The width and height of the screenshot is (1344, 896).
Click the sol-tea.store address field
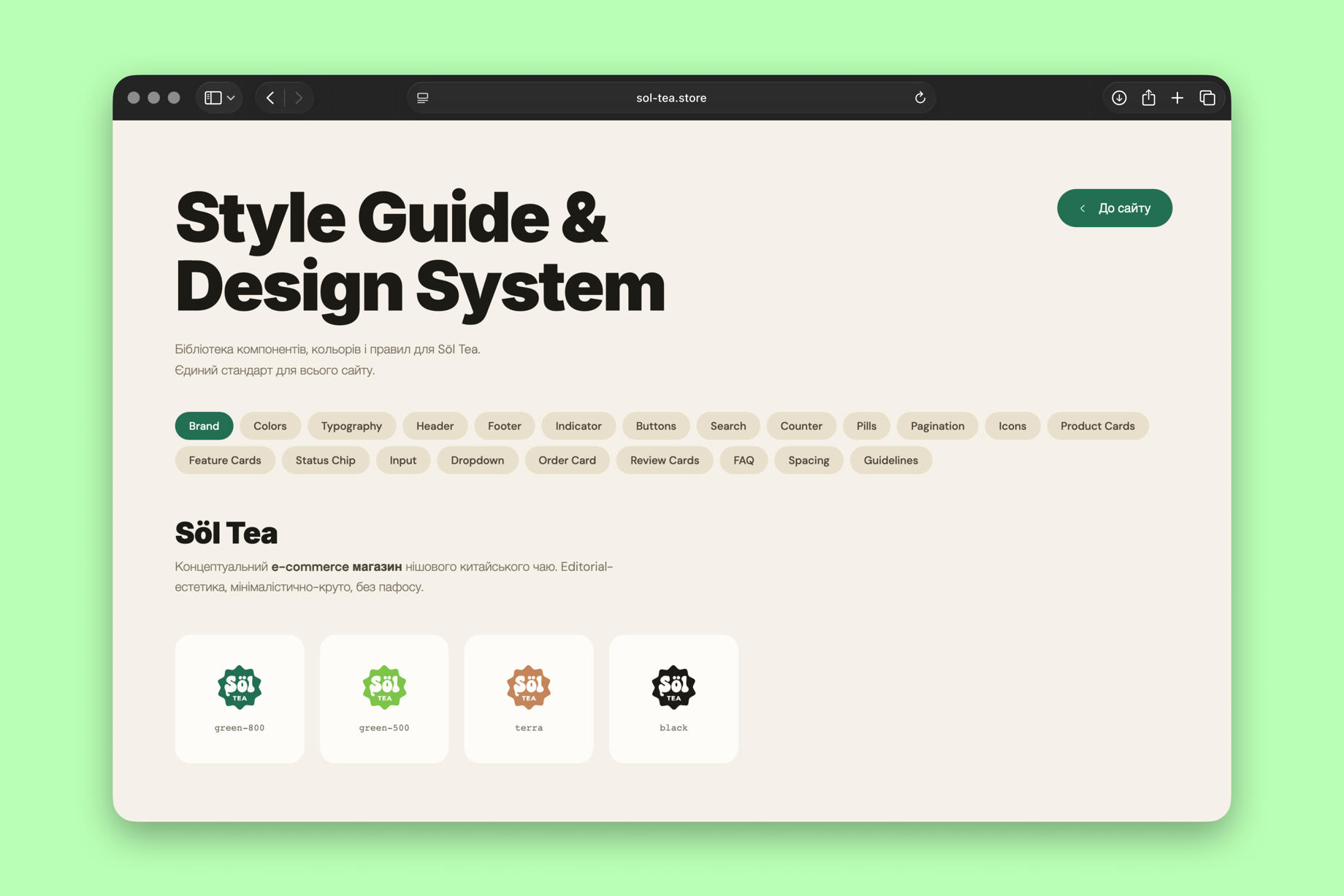(x=671, y=98)
